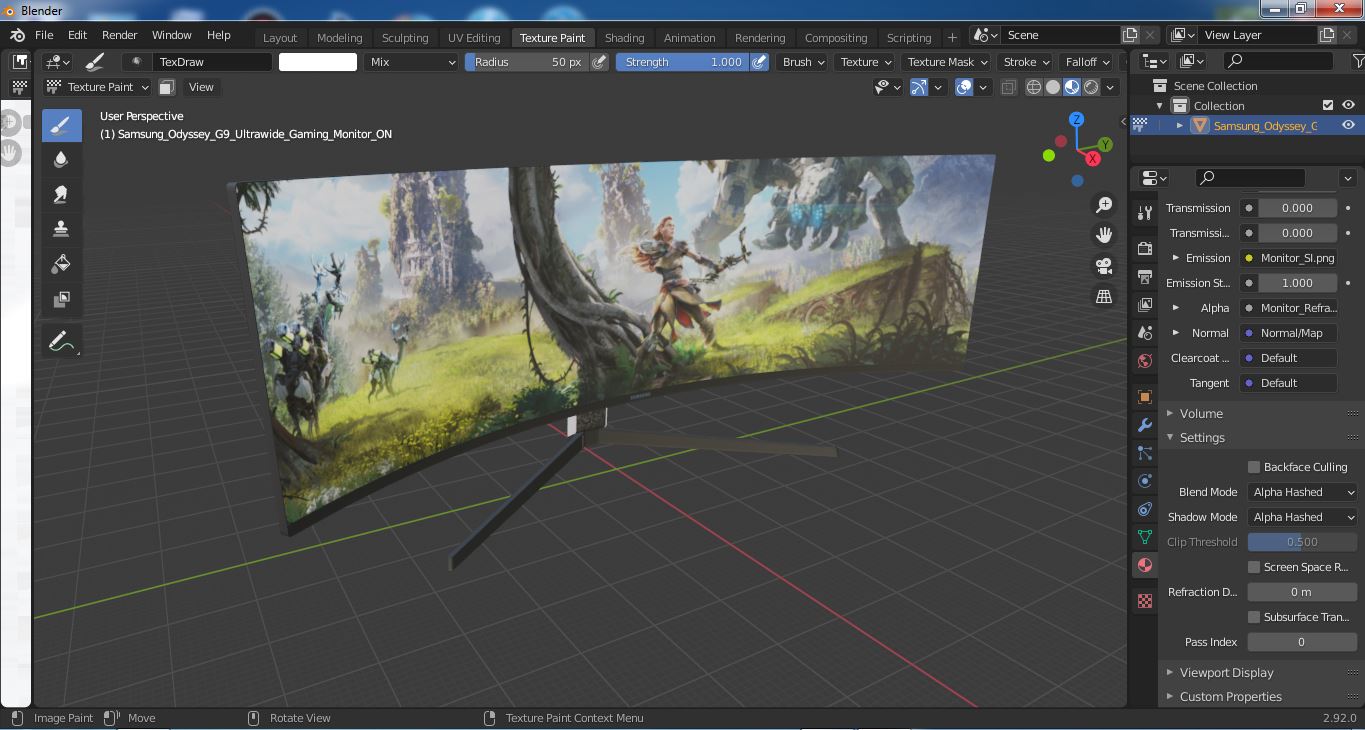
Task: Open the View Layer properties tab icon
Action: coord(1145,304)
